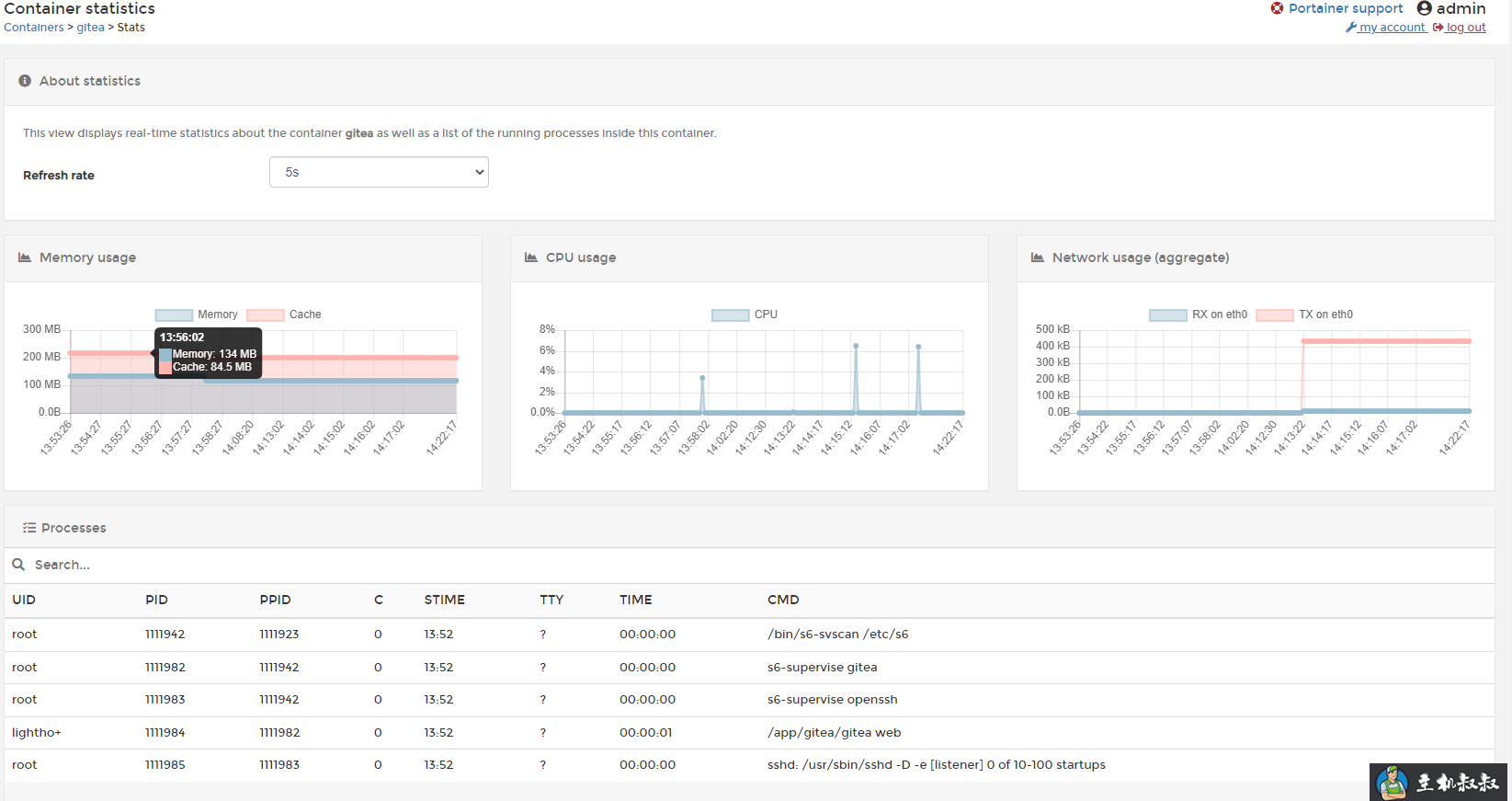
Task: Click the /app/gitea/gitea web command cell
Action: point(834,733)
